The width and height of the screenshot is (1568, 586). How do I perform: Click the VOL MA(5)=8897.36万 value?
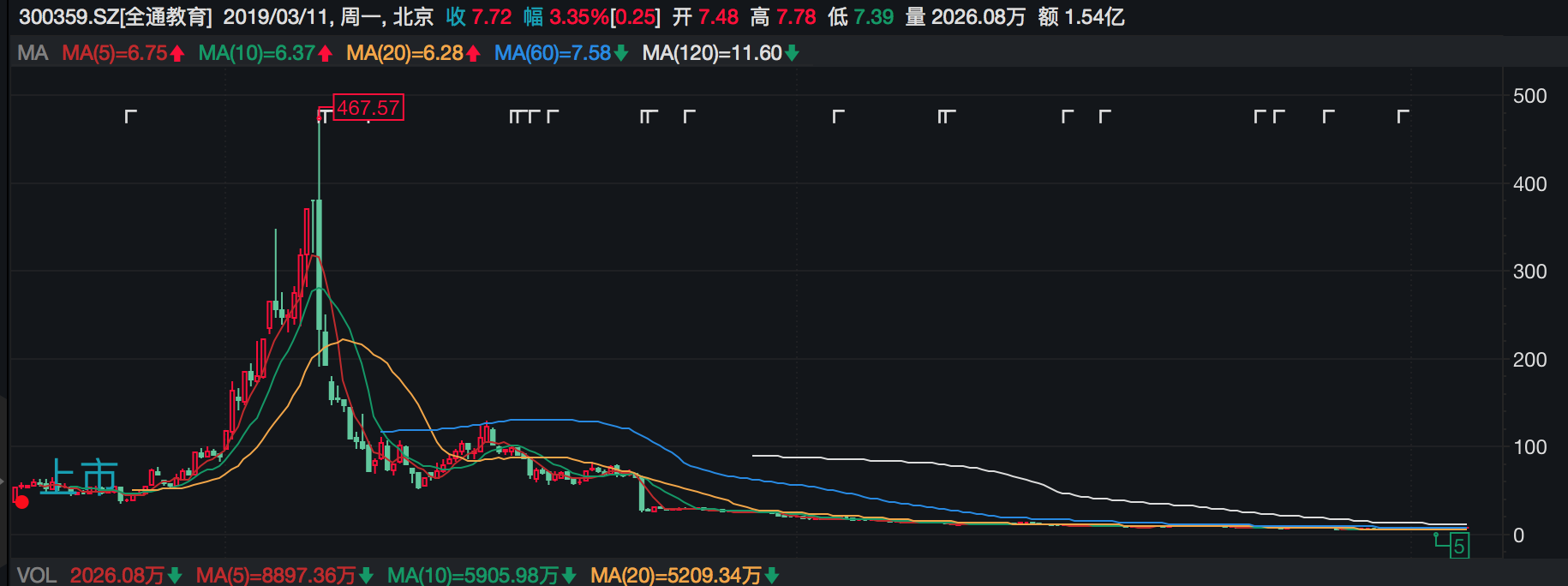point(275,575)
